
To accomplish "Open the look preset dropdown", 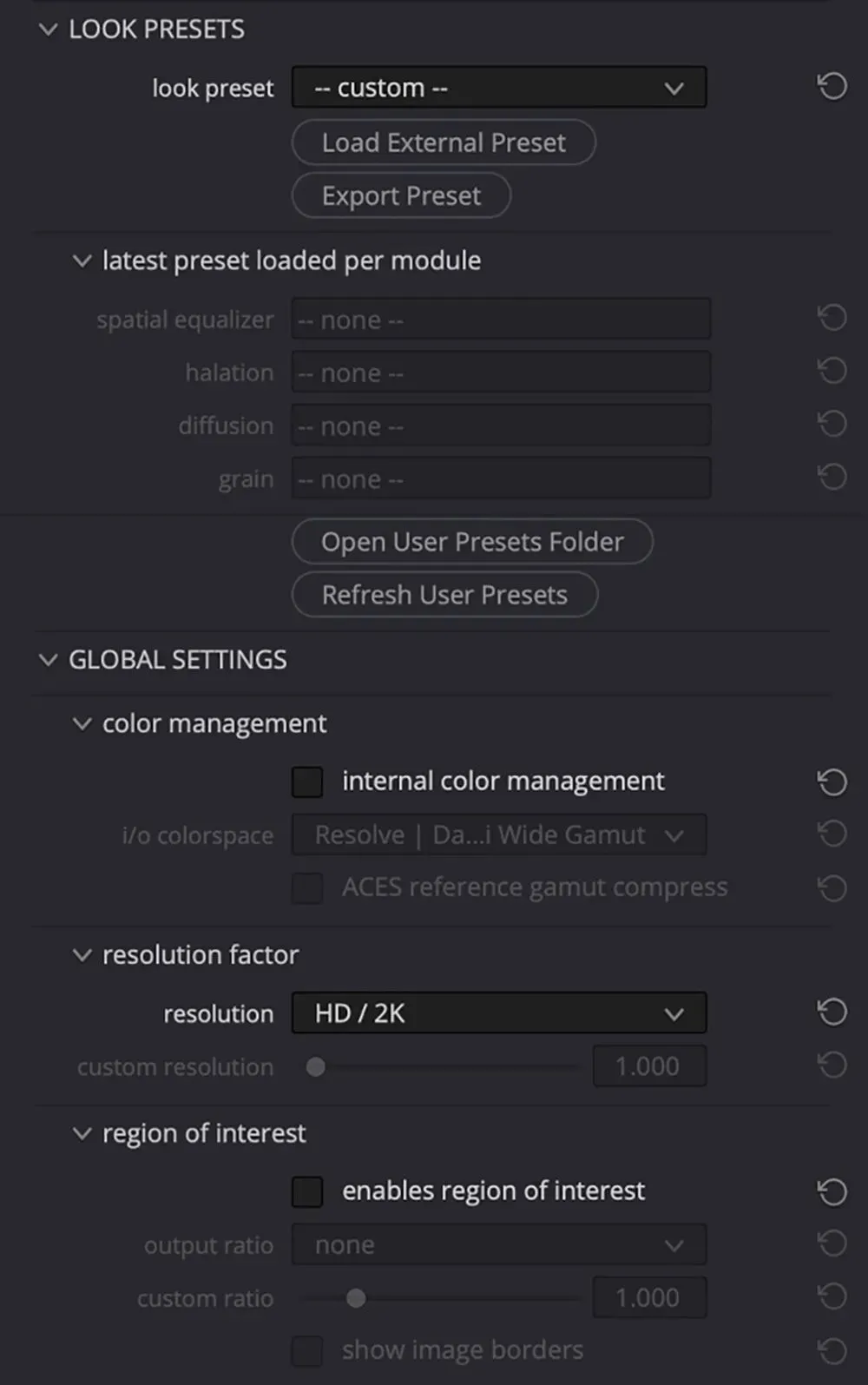I will click(499, 88).
